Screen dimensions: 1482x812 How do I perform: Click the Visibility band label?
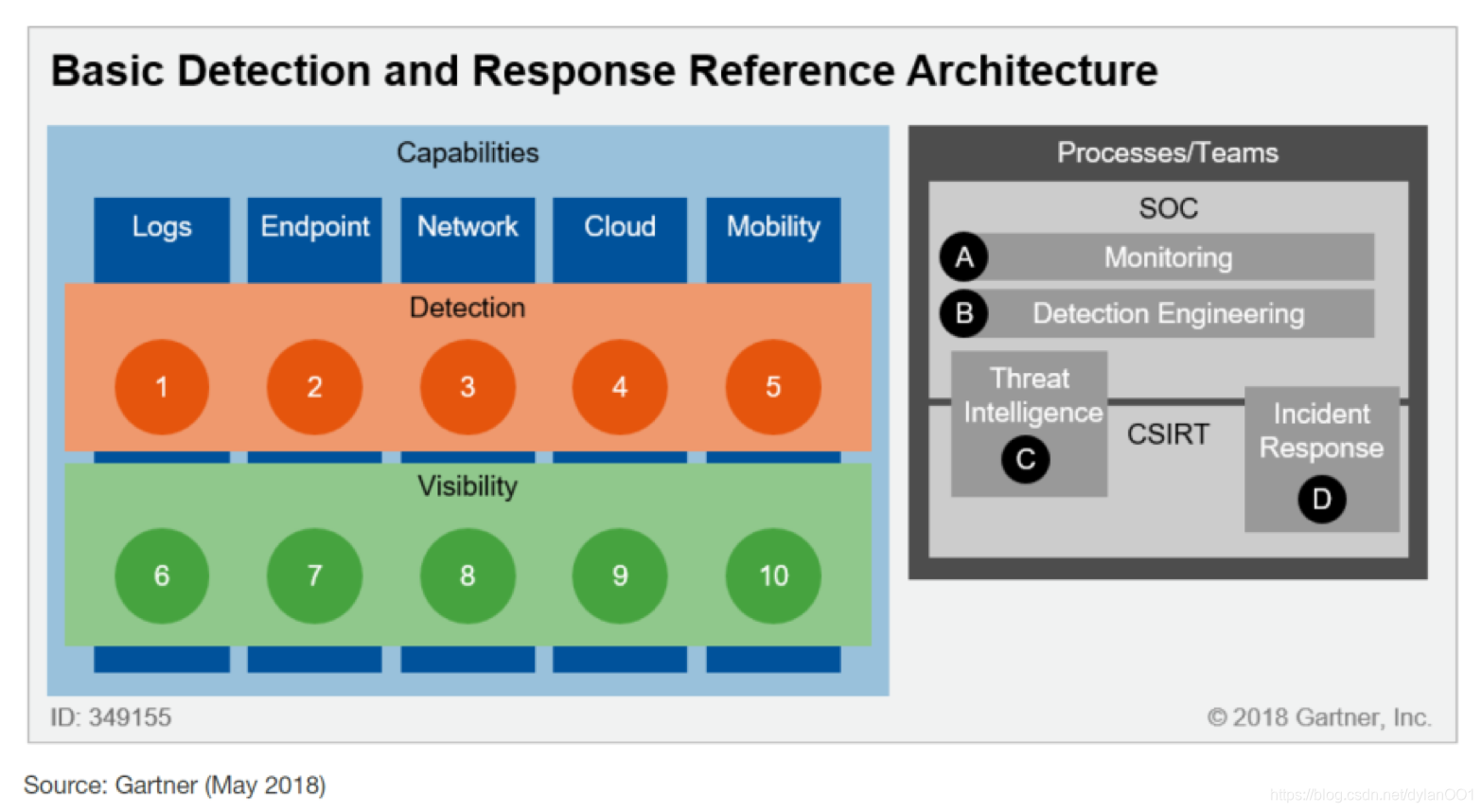click(x=468, y=486)
